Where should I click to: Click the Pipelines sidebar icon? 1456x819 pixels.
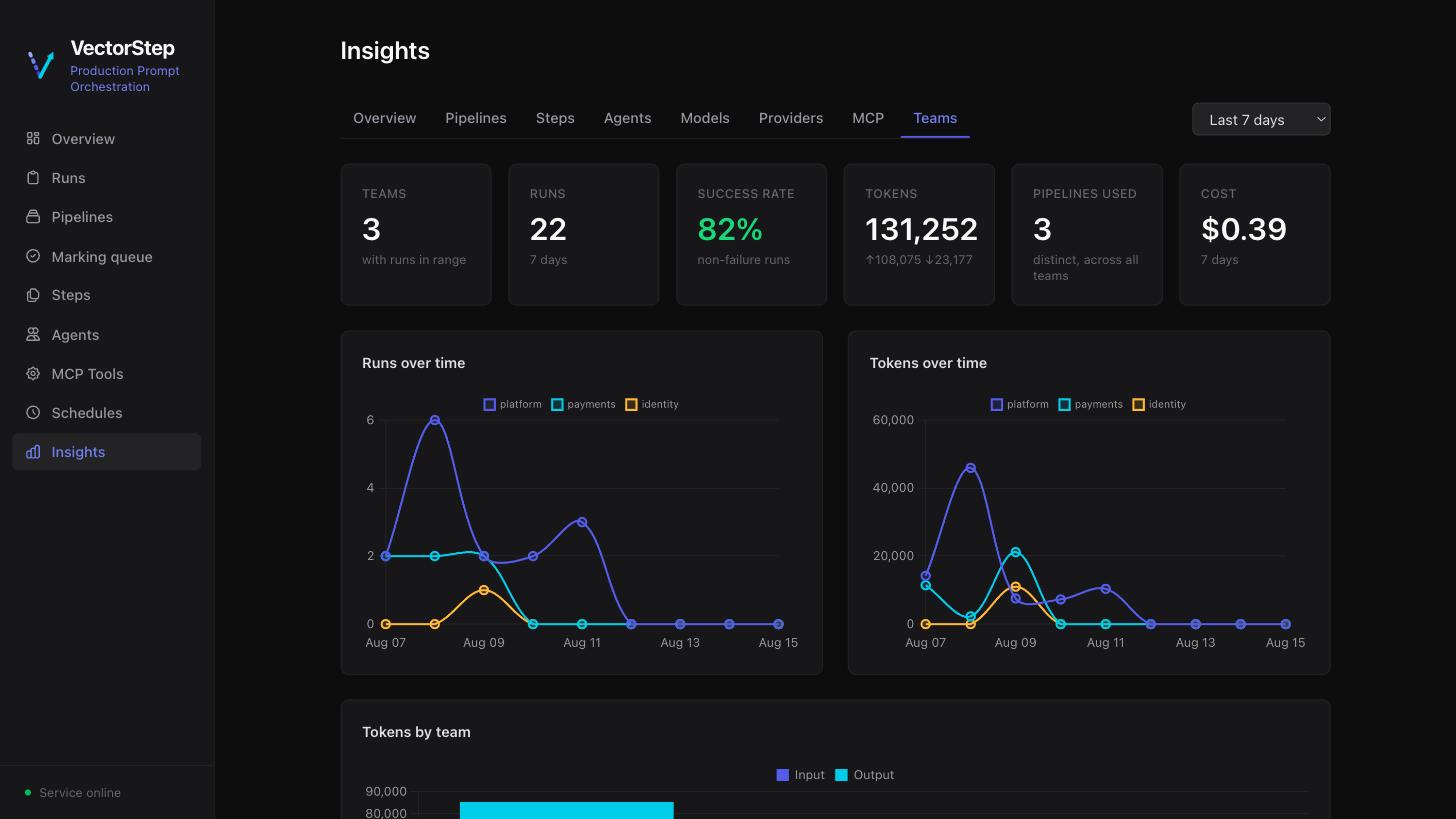click(x=33, y=216)
